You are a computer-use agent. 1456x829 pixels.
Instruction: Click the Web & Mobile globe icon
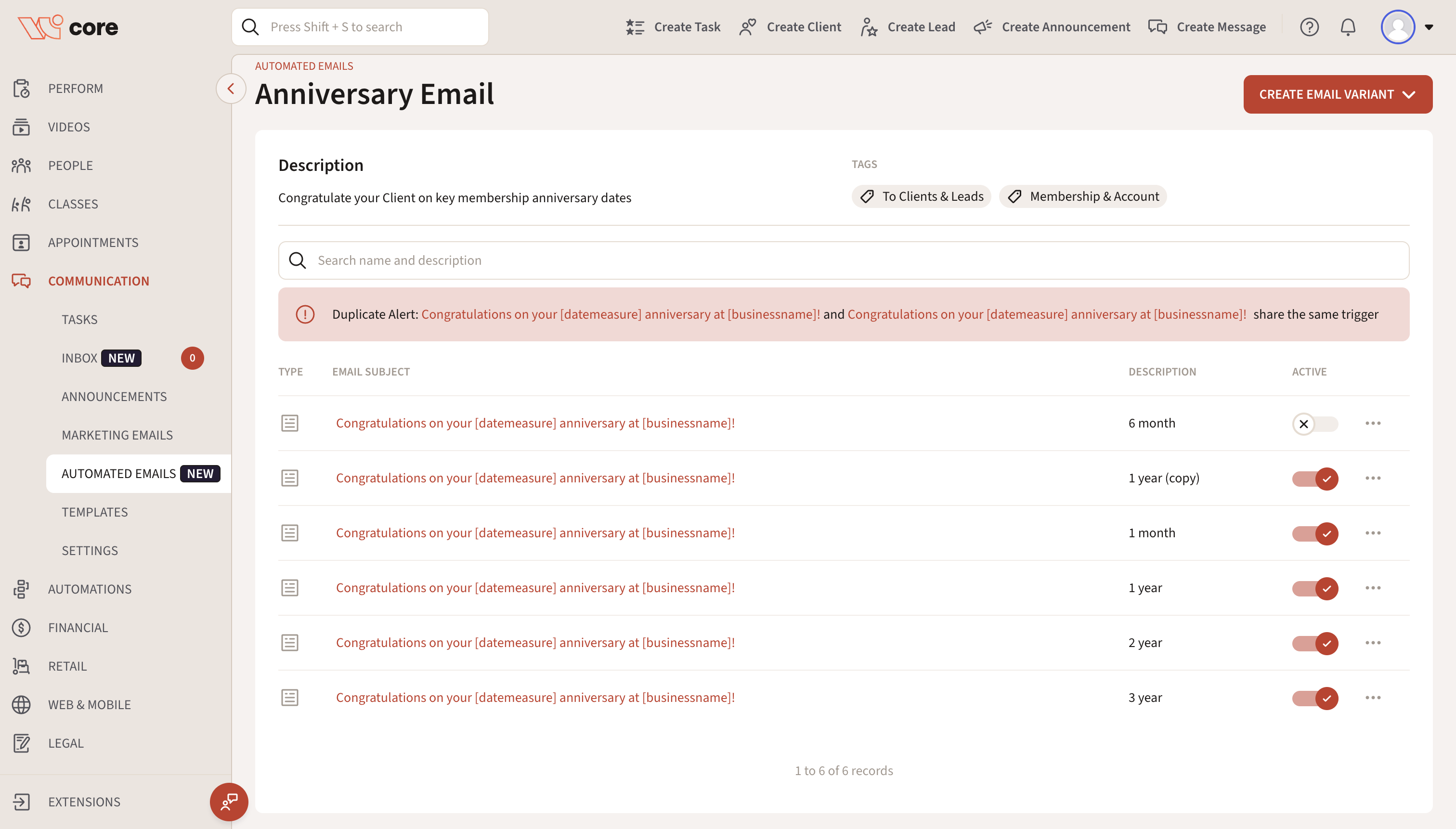coord(21,704)
